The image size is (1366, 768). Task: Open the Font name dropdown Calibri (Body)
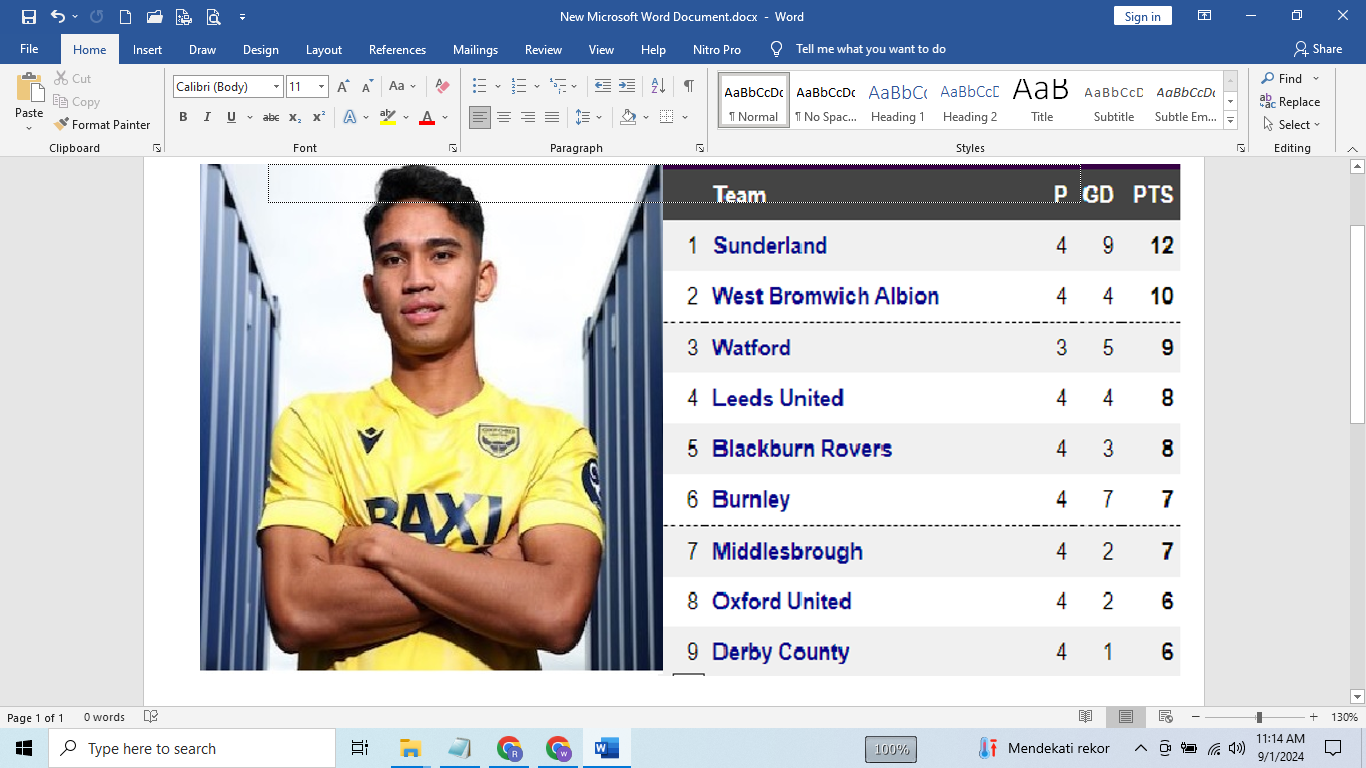tap(276, 87)
